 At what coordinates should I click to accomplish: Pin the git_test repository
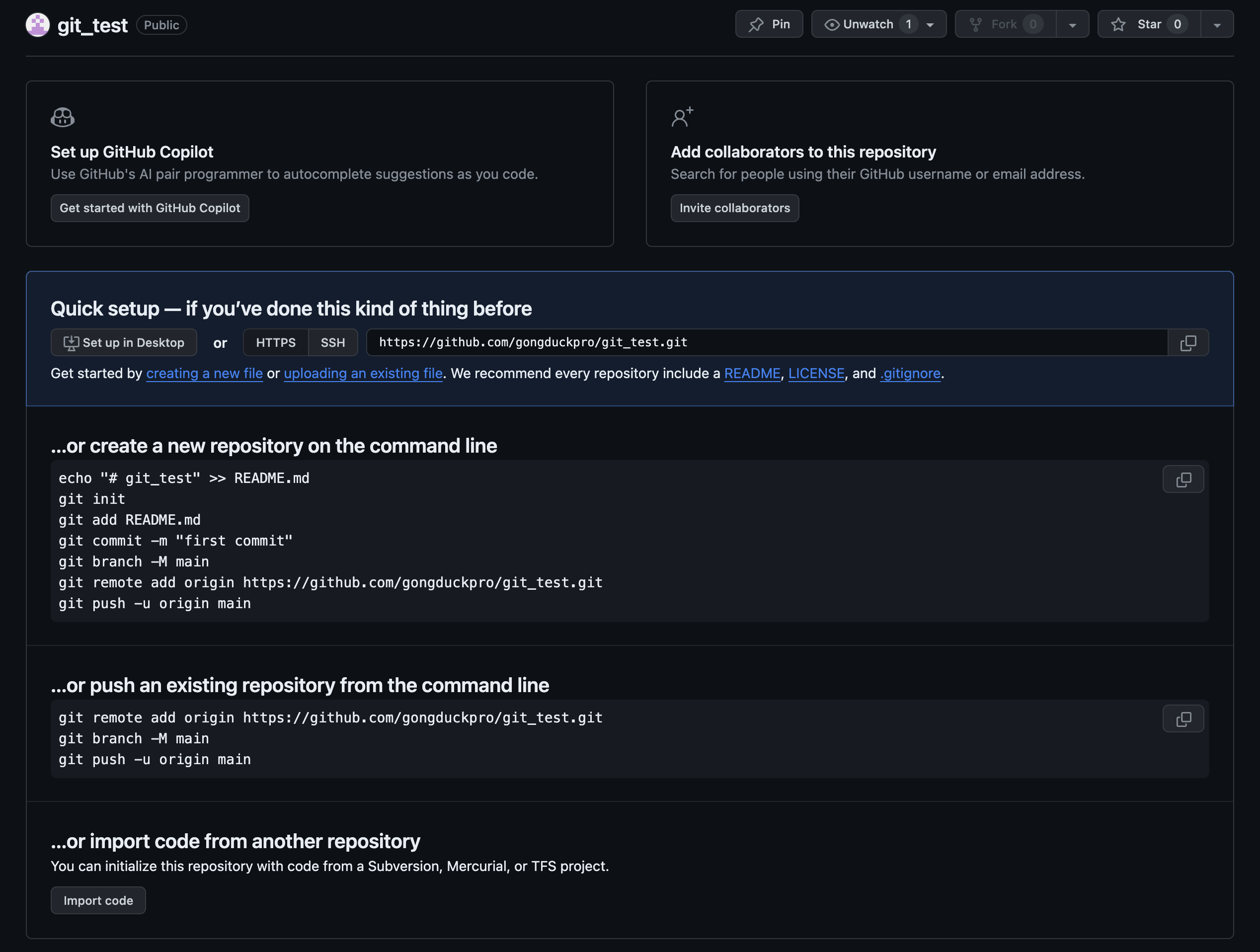tap(769, 24)
